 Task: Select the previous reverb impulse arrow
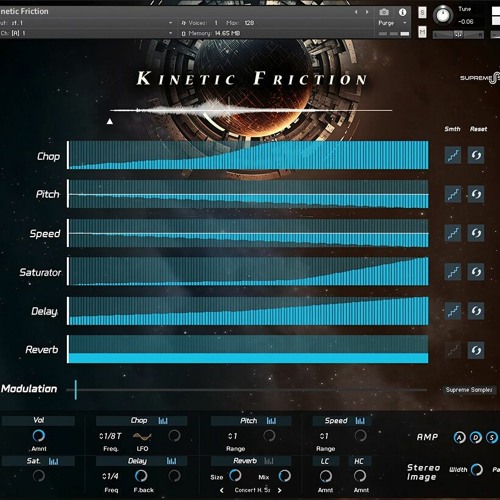222,490
